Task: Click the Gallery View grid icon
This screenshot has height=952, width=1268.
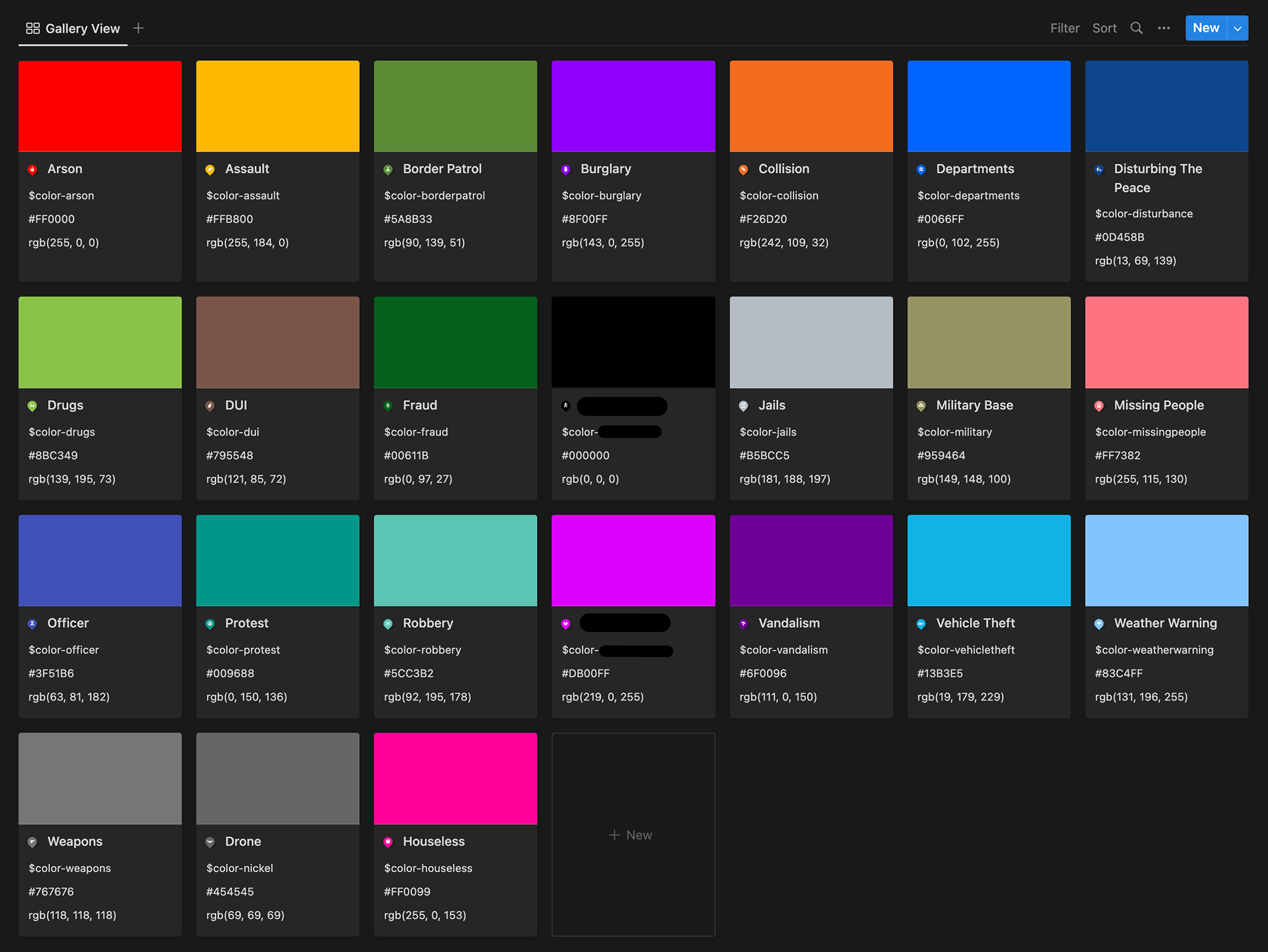Action: (32, 28)
